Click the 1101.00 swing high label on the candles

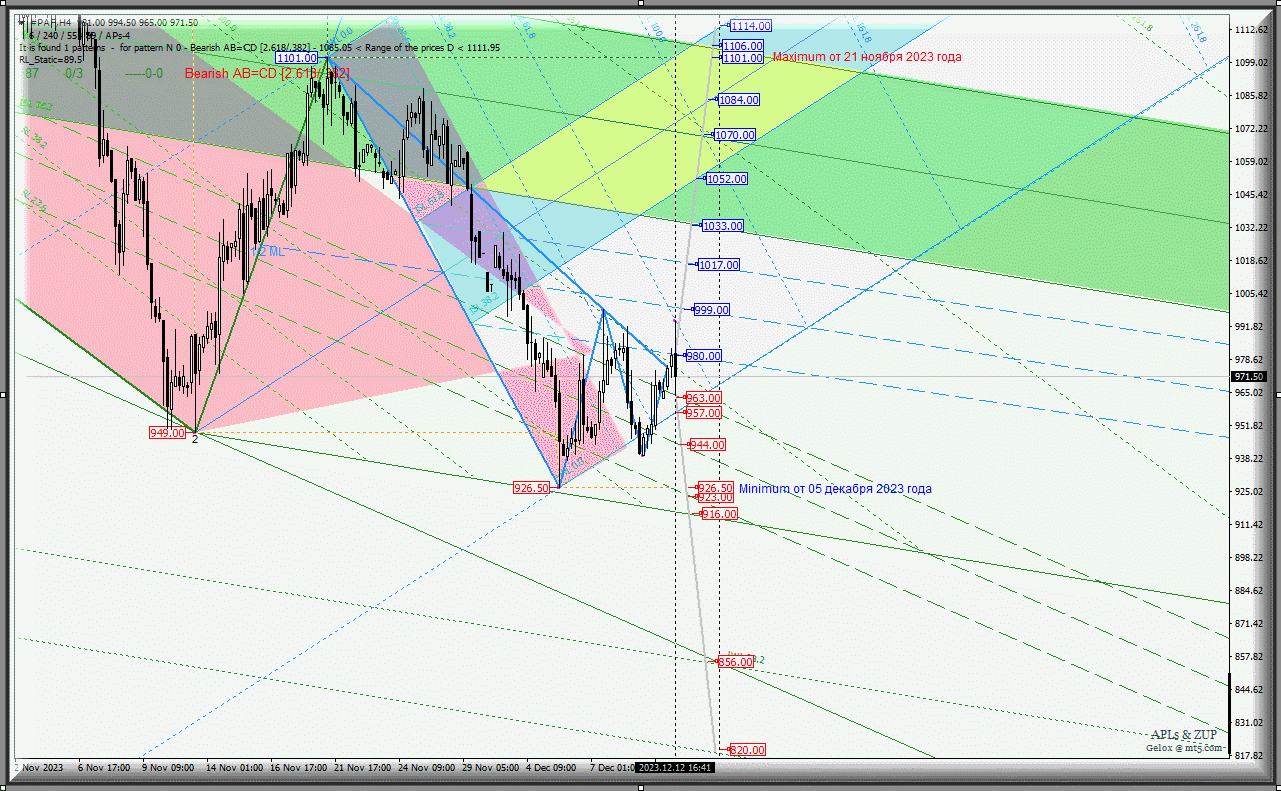(296, 59)
